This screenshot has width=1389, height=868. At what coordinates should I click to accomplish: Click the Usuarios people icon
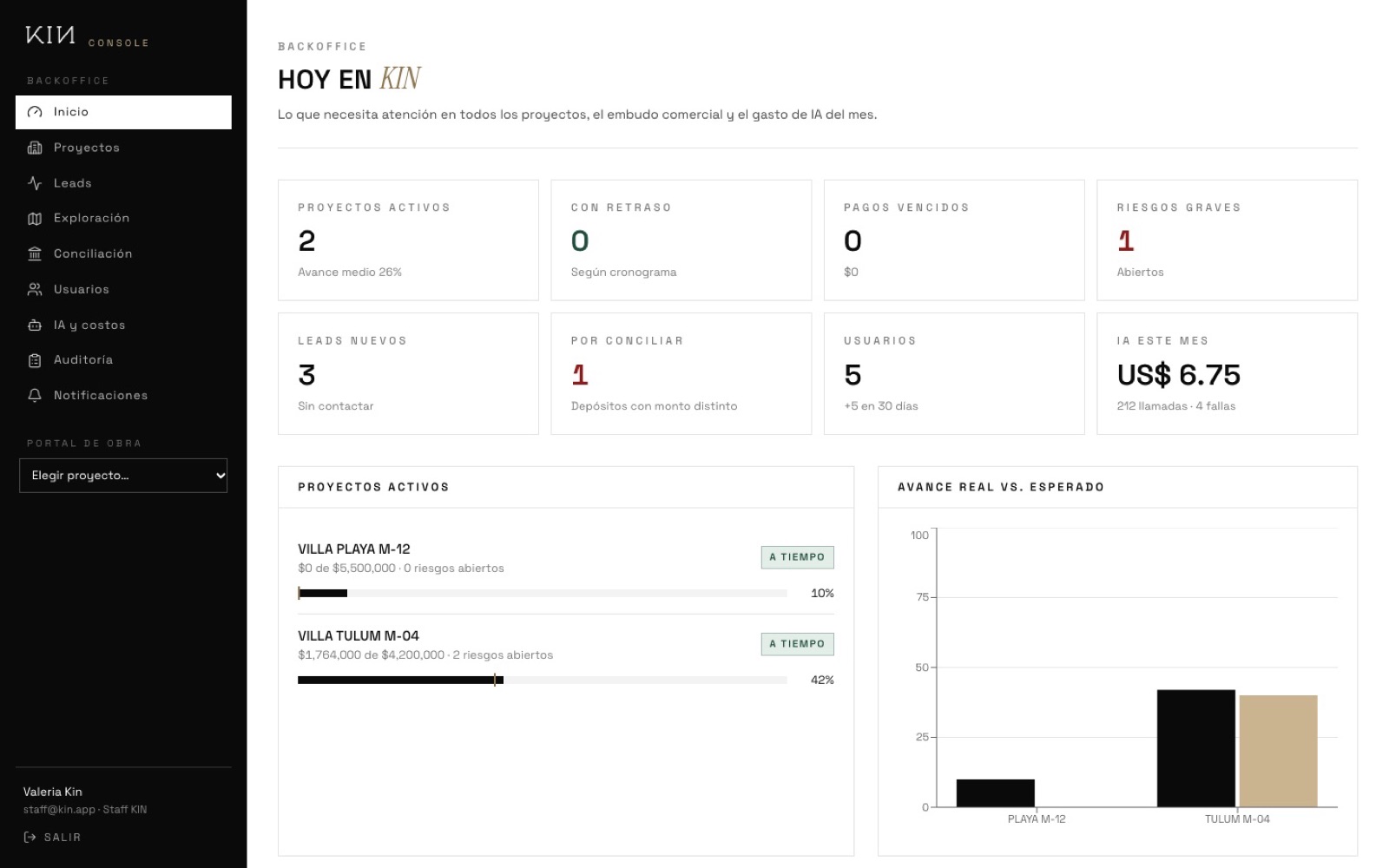(35, 289)
